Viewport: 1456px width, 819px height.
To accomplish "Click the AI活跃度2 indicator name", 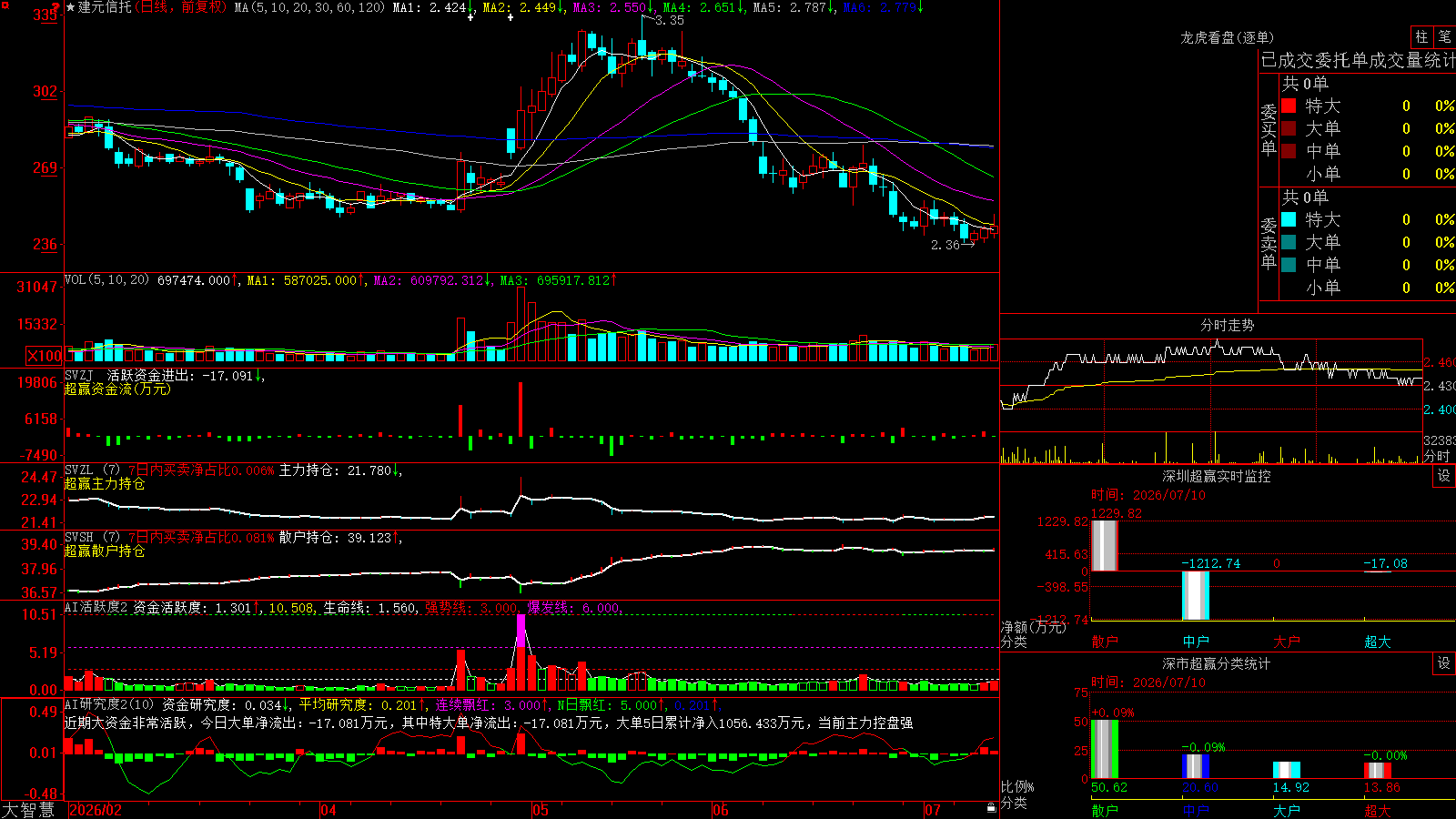I will [96, 608].
